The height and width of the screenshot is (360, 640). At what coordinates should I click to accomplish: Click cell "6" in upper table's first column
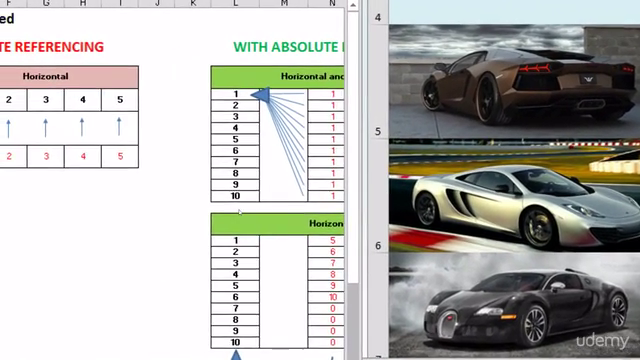(x=236, y=151)
